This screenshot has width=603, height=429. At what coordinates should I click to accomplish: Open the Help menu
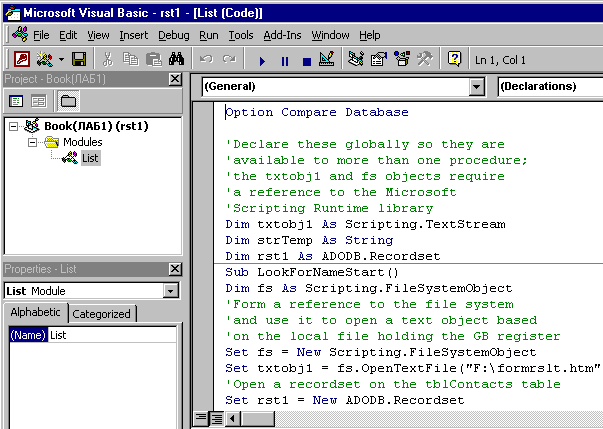tap(370, 35)
